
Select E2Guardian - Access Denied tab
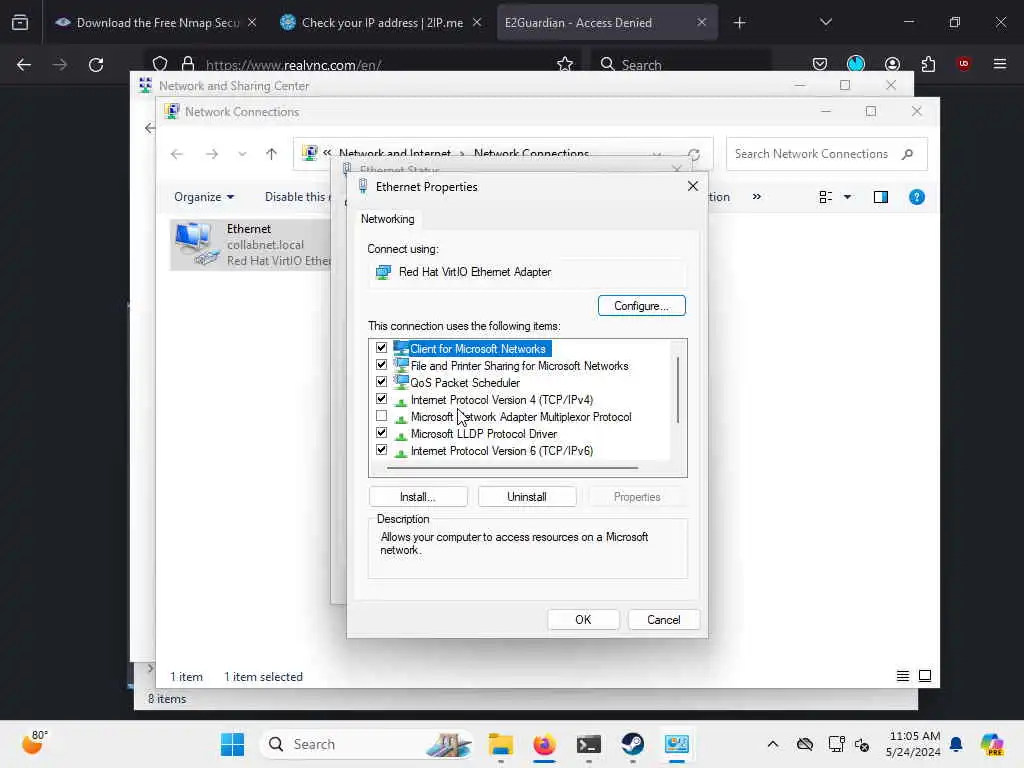pyautogui.click(x=607, y=22)
